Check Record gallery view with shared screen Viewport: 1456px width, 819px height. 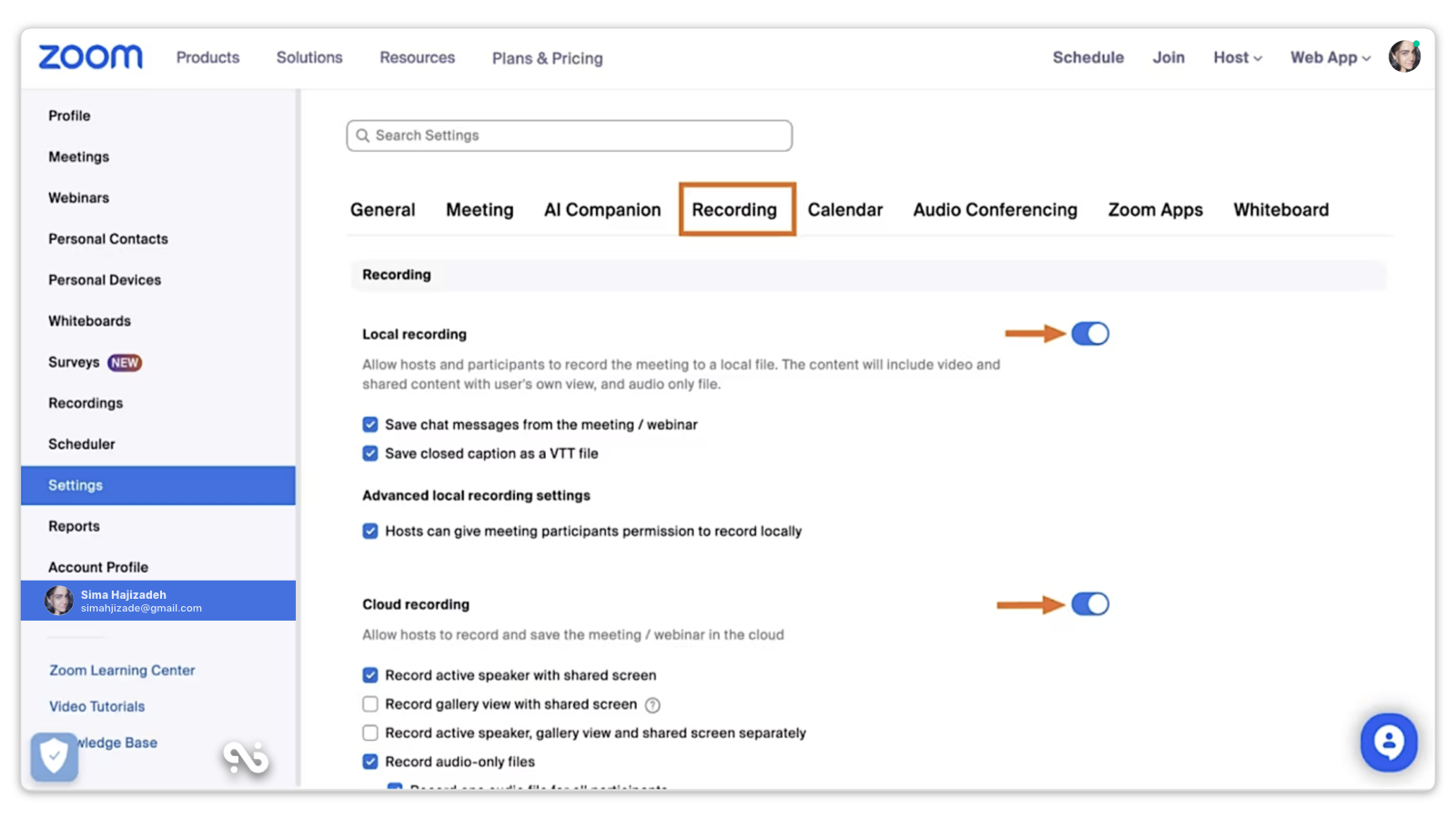370,704
